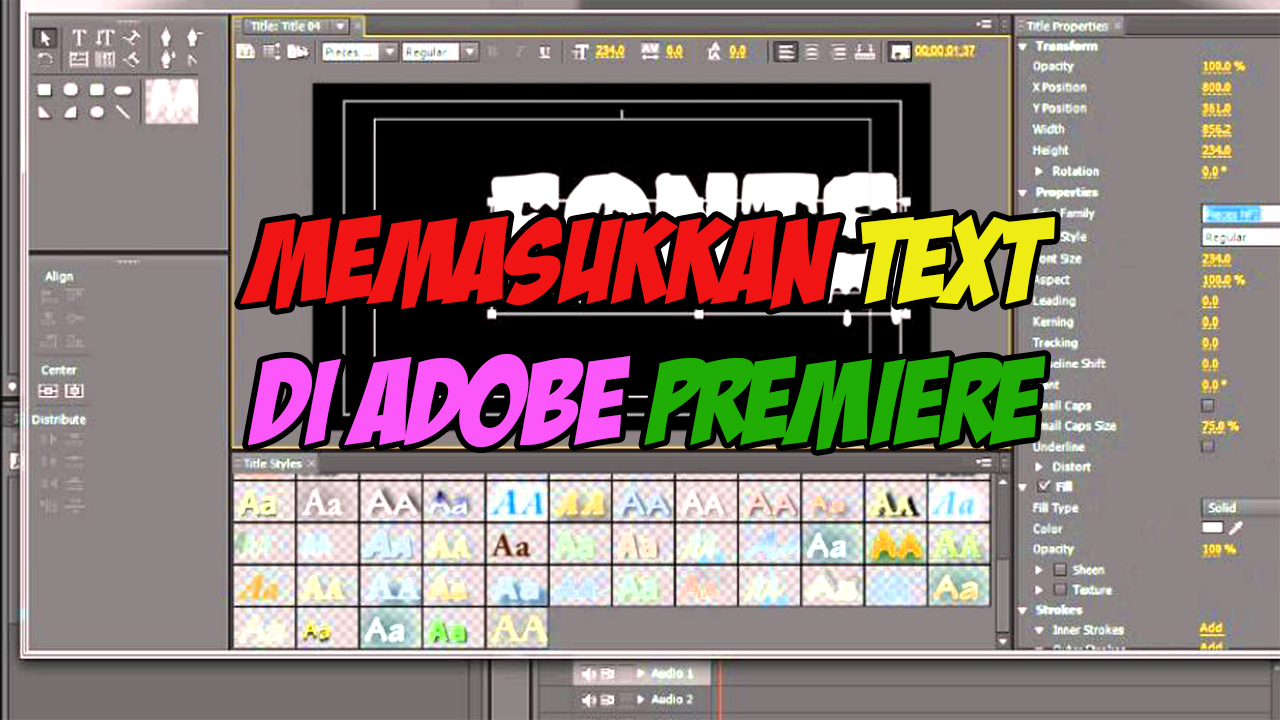This screenshot has width=1280, height=720.
Task: Toggle Audio 2 track output speaker
Action: click(588, 699)
